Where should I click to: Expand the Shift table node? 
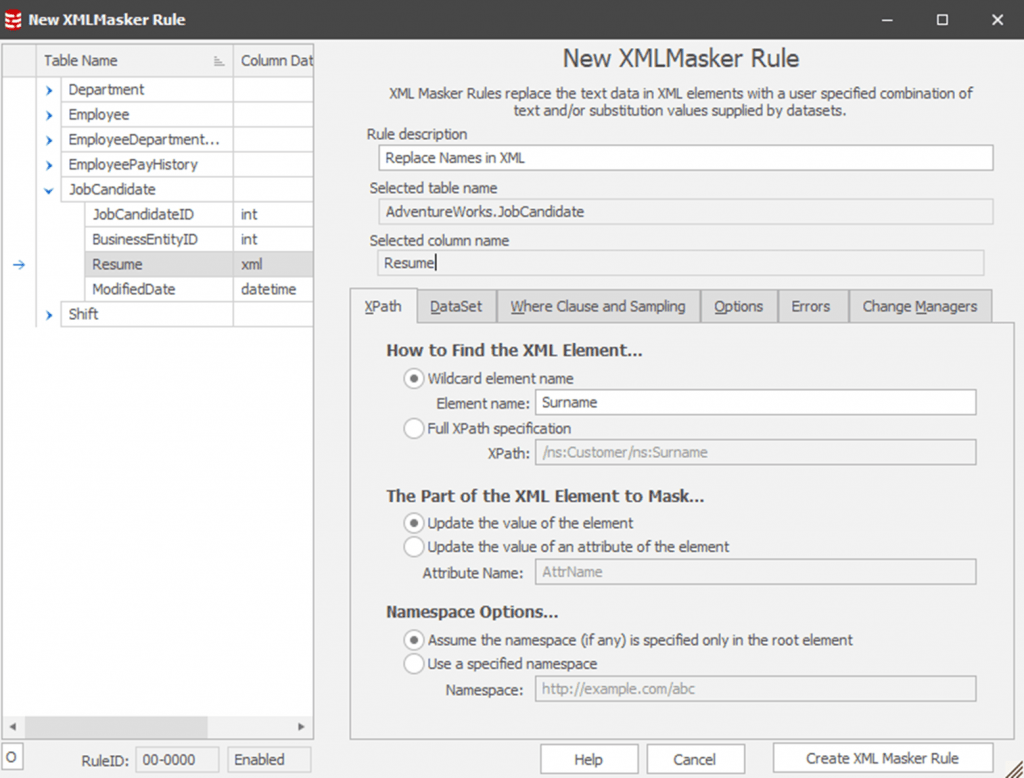(49, 315)
